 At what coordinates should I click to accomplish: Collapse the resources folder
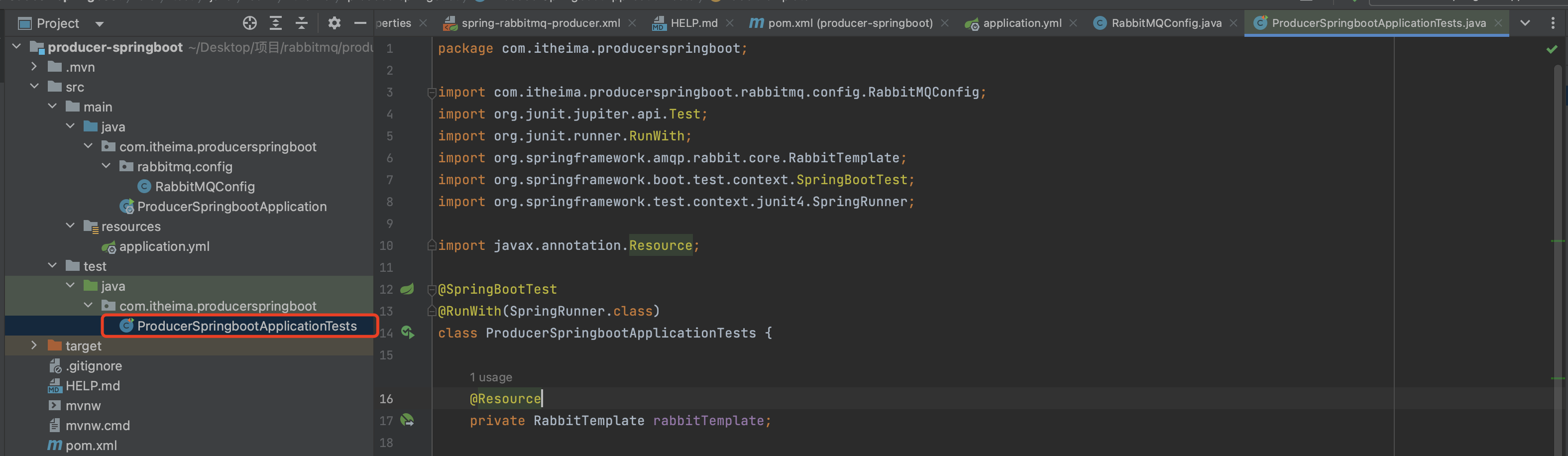point(70,226)
